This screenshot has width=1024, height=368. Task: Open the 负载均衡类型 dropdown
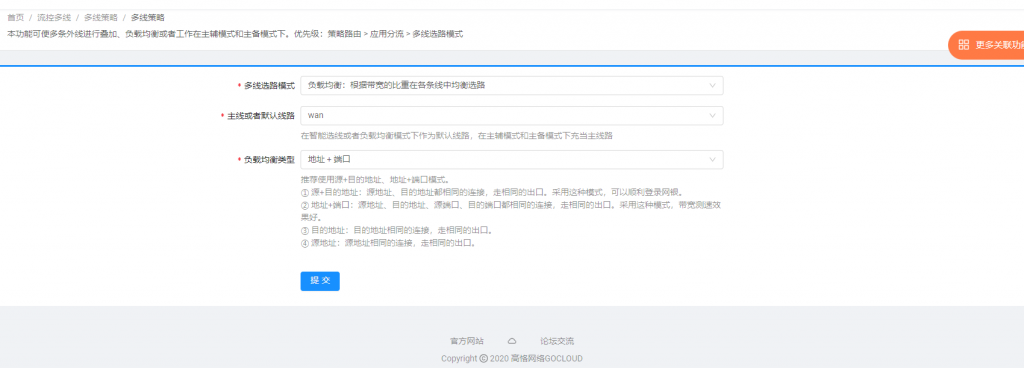click(x=511, y=159)
